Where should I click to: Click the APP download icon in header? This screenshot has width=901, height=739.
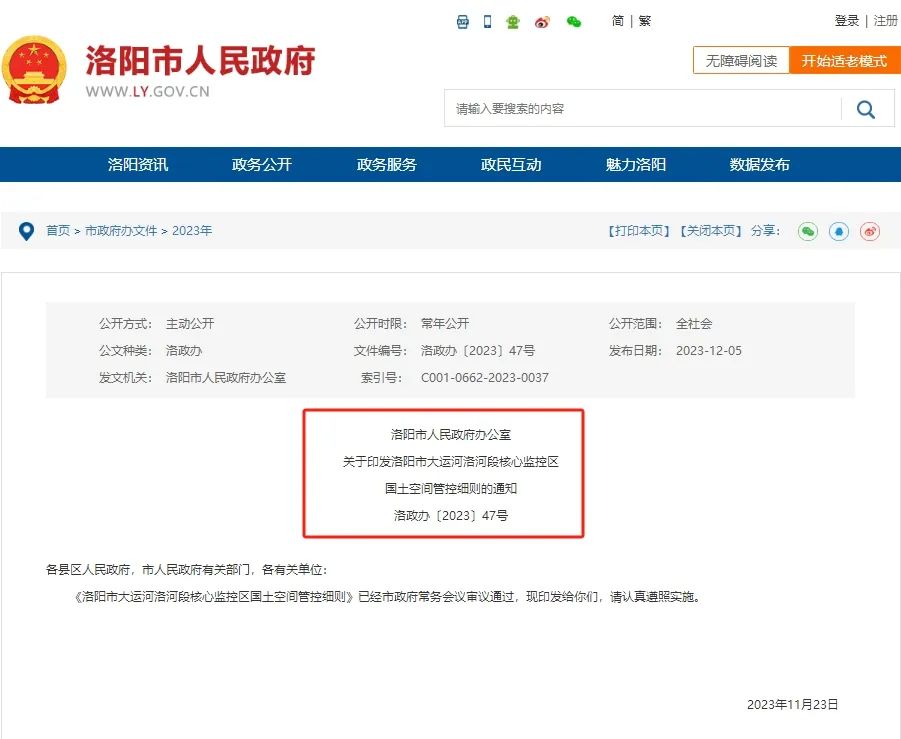[x=463, y=21]
